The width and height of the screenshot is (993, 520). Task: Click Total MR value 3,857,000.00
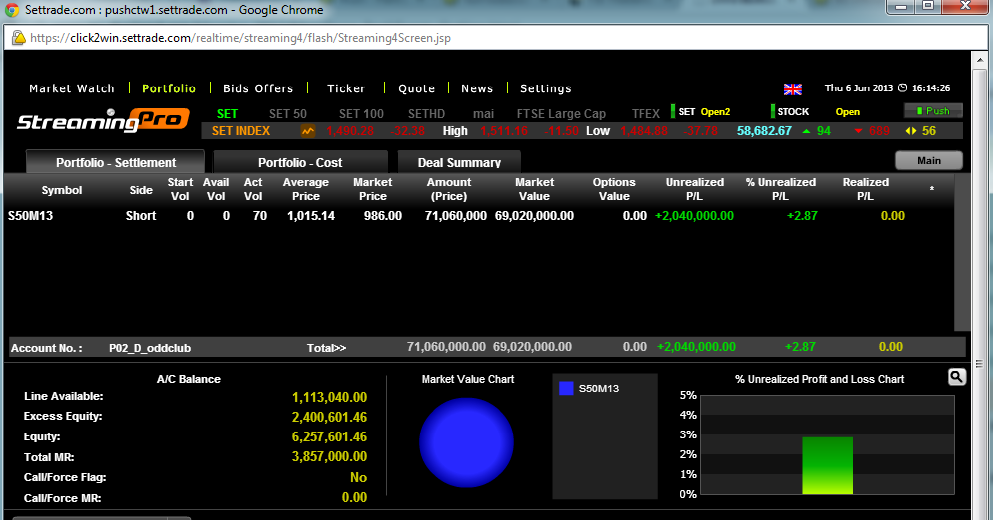coord(329,456)
